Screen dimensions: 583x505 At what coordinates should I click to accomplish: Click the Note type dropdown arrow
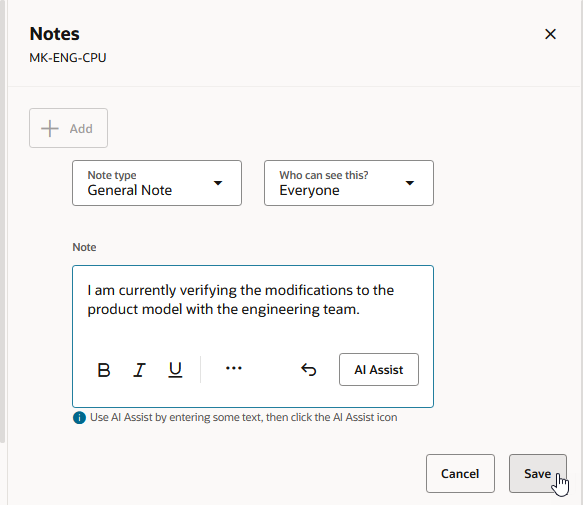click(x=218, y=183)
